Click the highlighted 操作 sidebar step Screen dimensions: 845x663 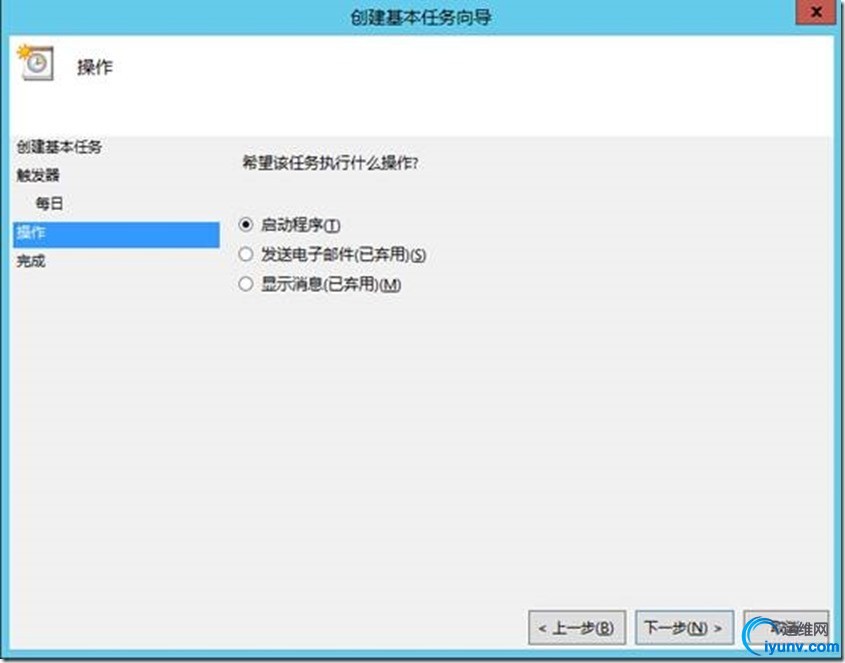(116, 234)
